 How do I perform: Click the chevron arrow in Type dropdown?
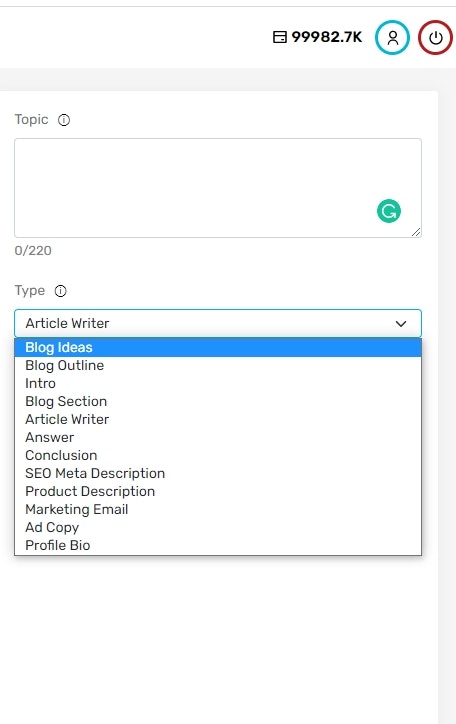[x=401, y=324]
